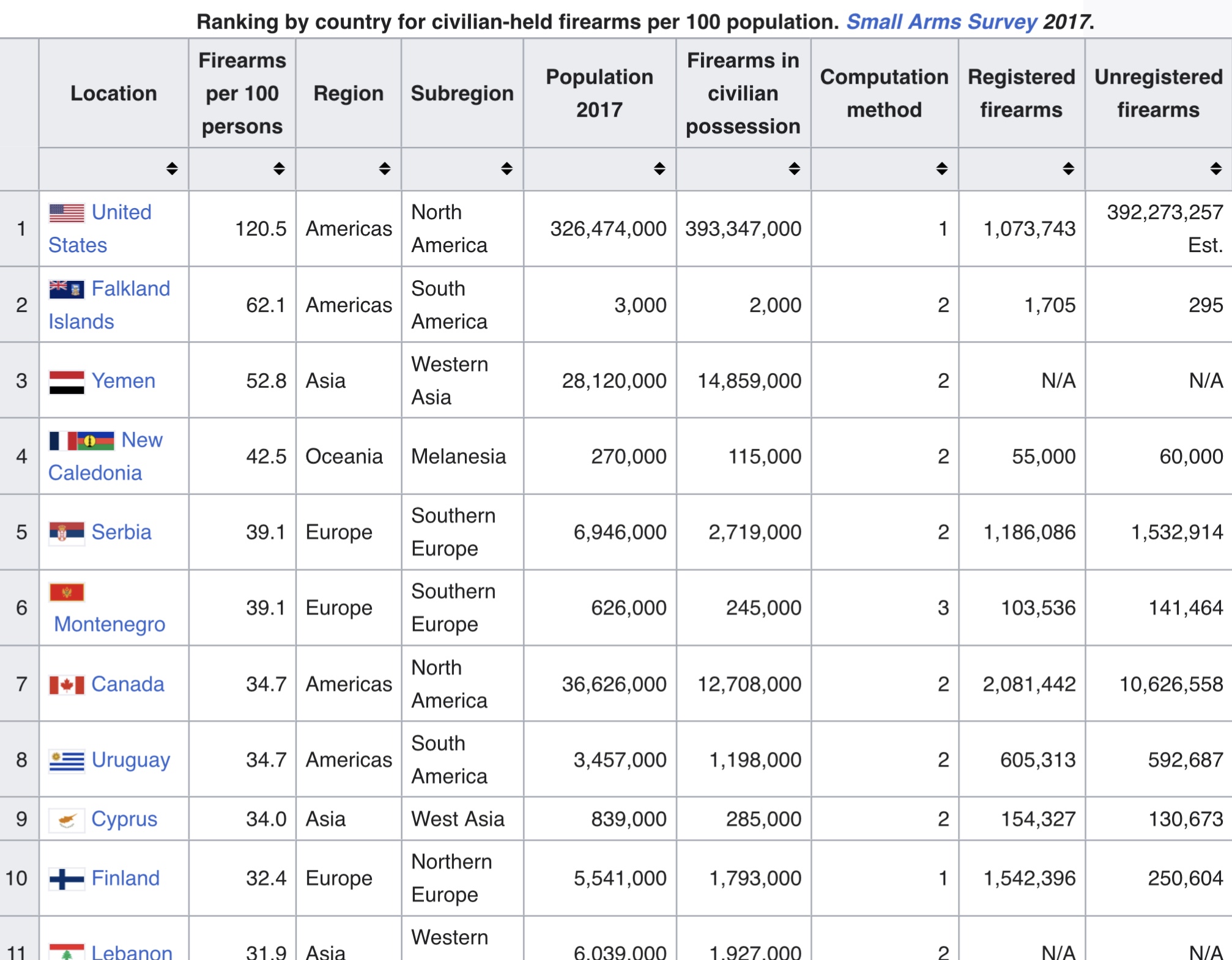Select United States population 326,474,000
Image resolution: width=1232 pixels, height=960 pixels.
pyautogui.click(x=599, y=229)
